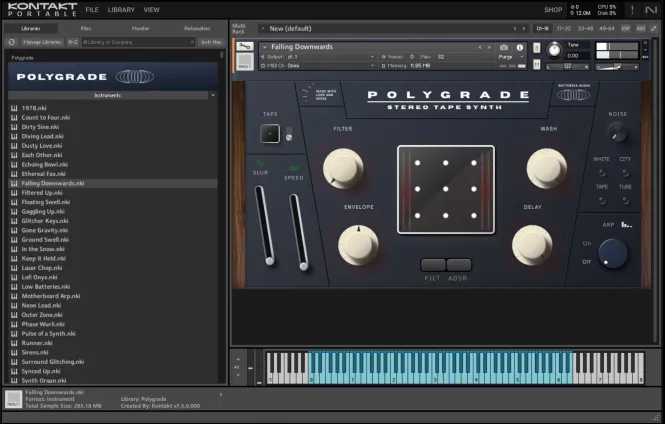The image size is (665, 424).
Task: Click the instrument pan slider
Action: coord(567,67)
